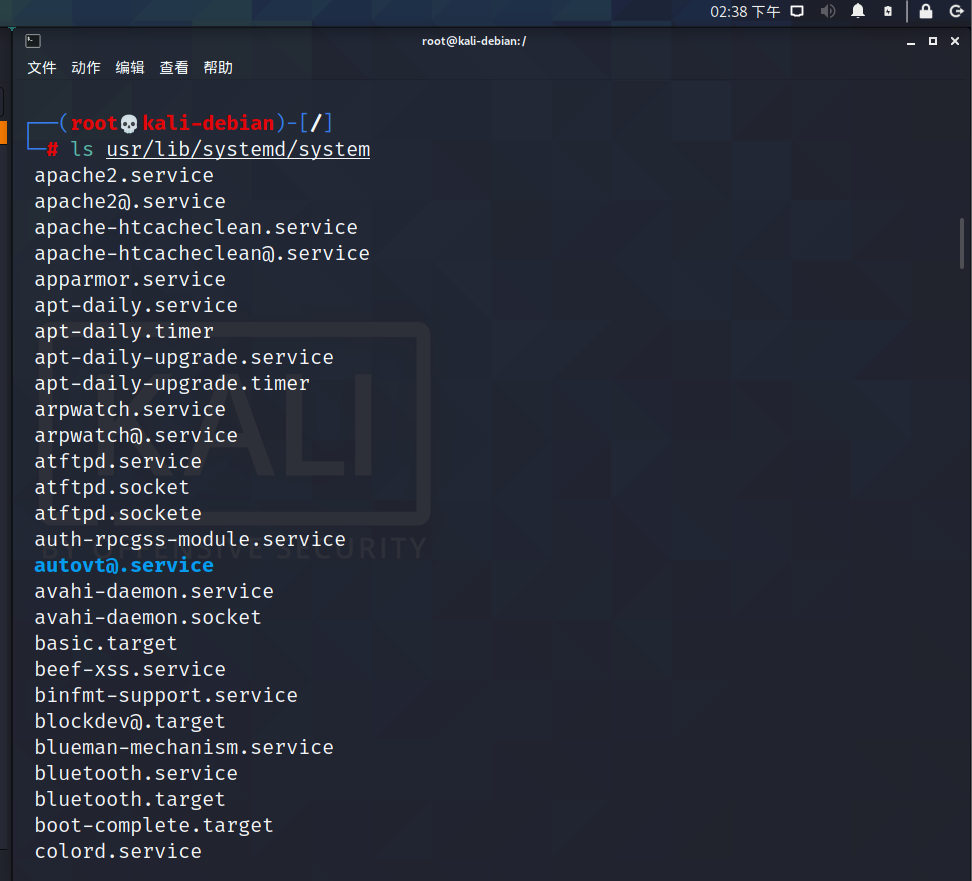Click the blueman-mechanism.service line
The width and height of the screenshot is (972, 881).
click(184, 748)
